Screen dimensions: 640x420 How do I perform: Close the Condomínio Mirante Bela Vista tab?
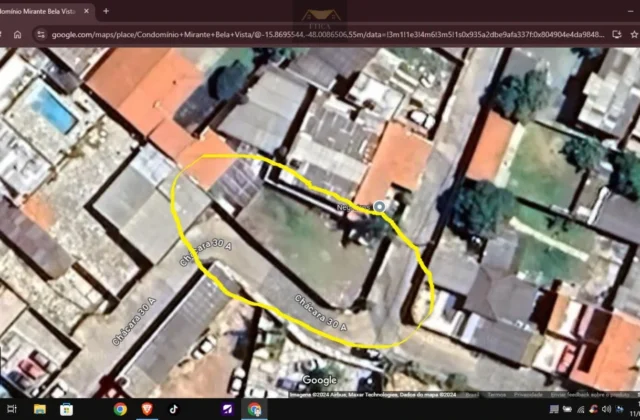point(86,11)
